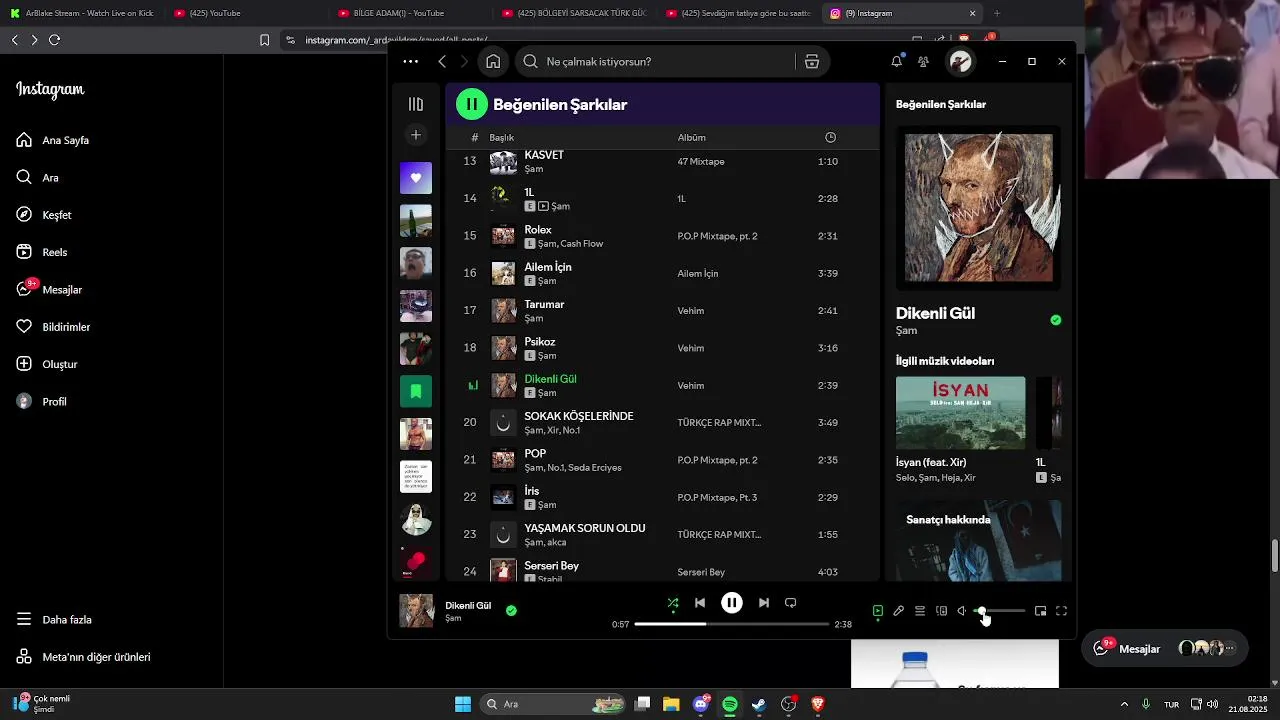The image size is (1280, 720).
Task: Open Dikenli Gül album cover in right panel
Action: click(978, 207)
